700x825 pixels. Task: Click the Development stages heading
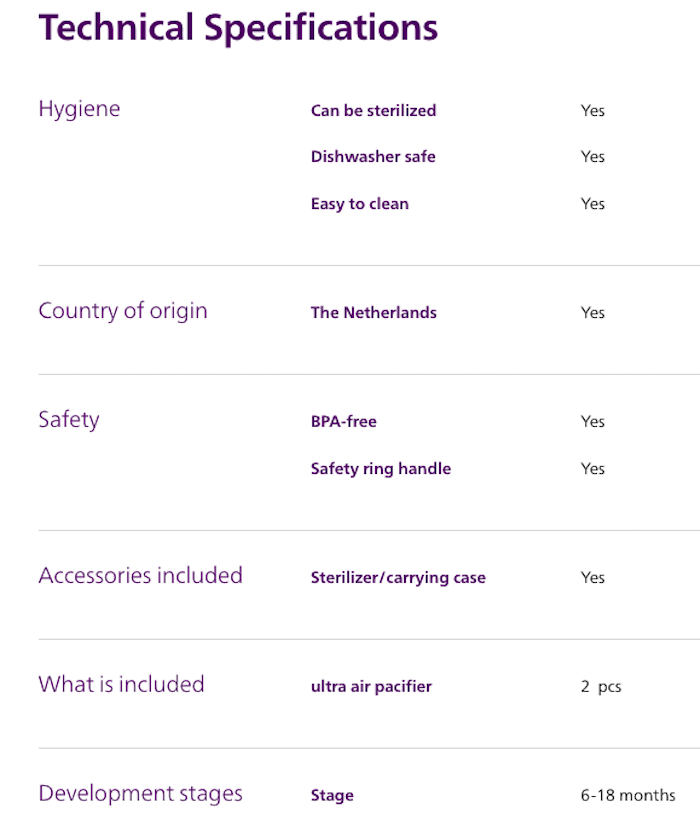(x=140, y=794)
